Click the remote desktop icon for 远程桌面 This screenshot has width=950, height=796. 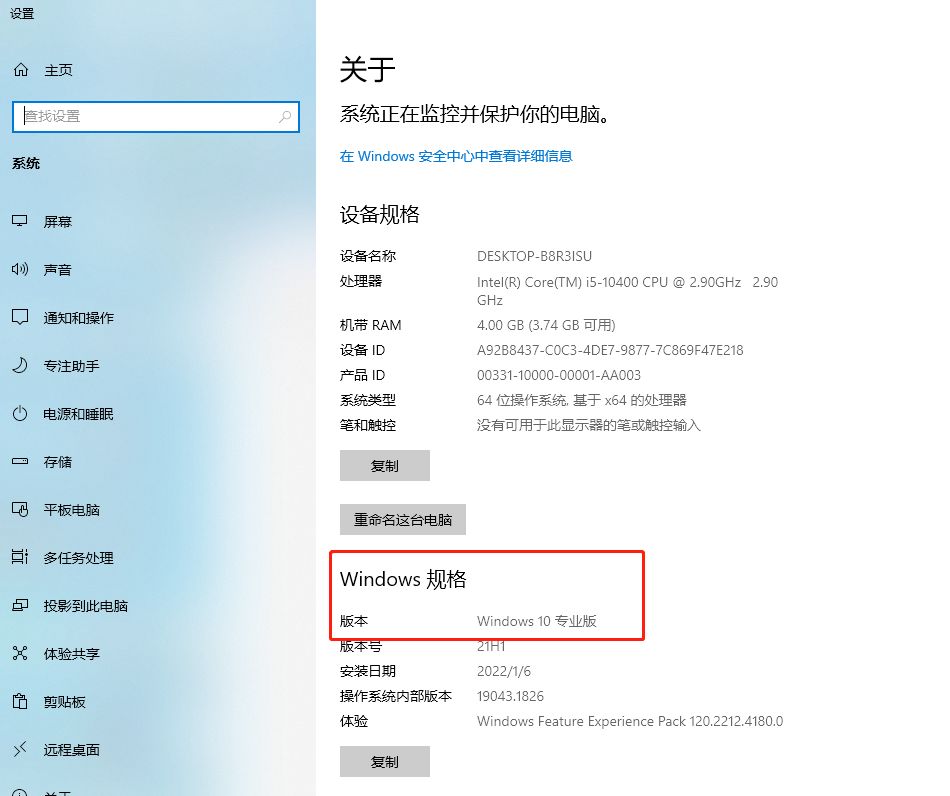pos(20,749)
